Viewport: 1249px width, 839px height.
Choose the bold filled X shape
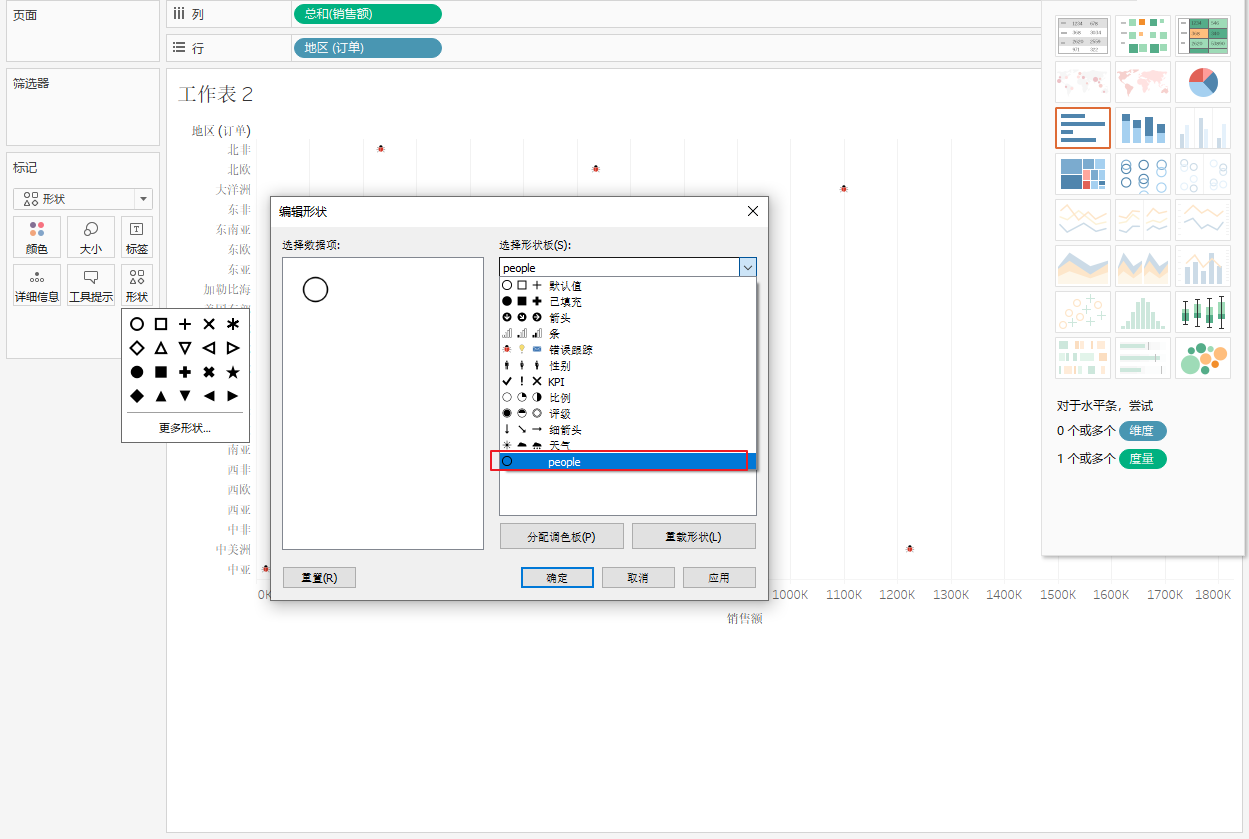click(209, 372)
